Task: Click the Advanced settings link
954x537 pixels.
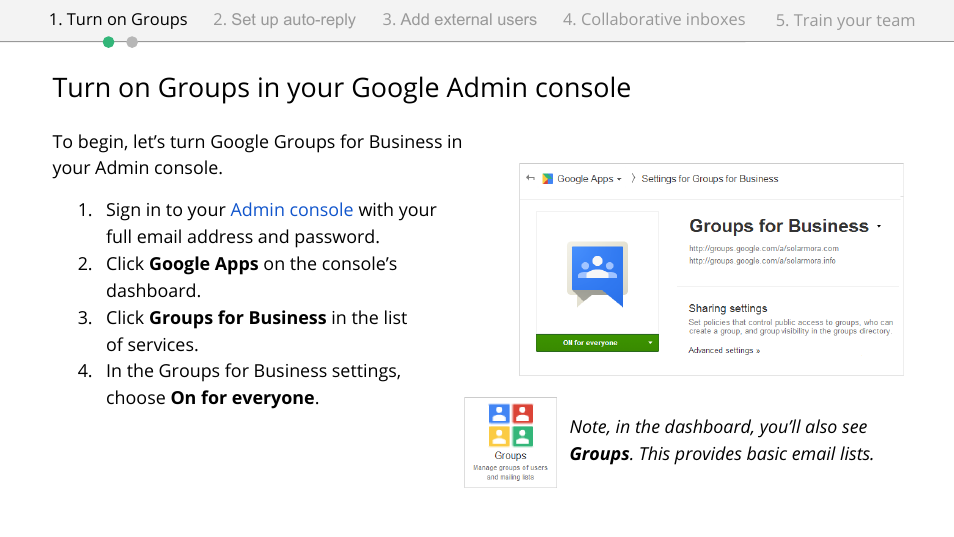Action: point(724,350)
